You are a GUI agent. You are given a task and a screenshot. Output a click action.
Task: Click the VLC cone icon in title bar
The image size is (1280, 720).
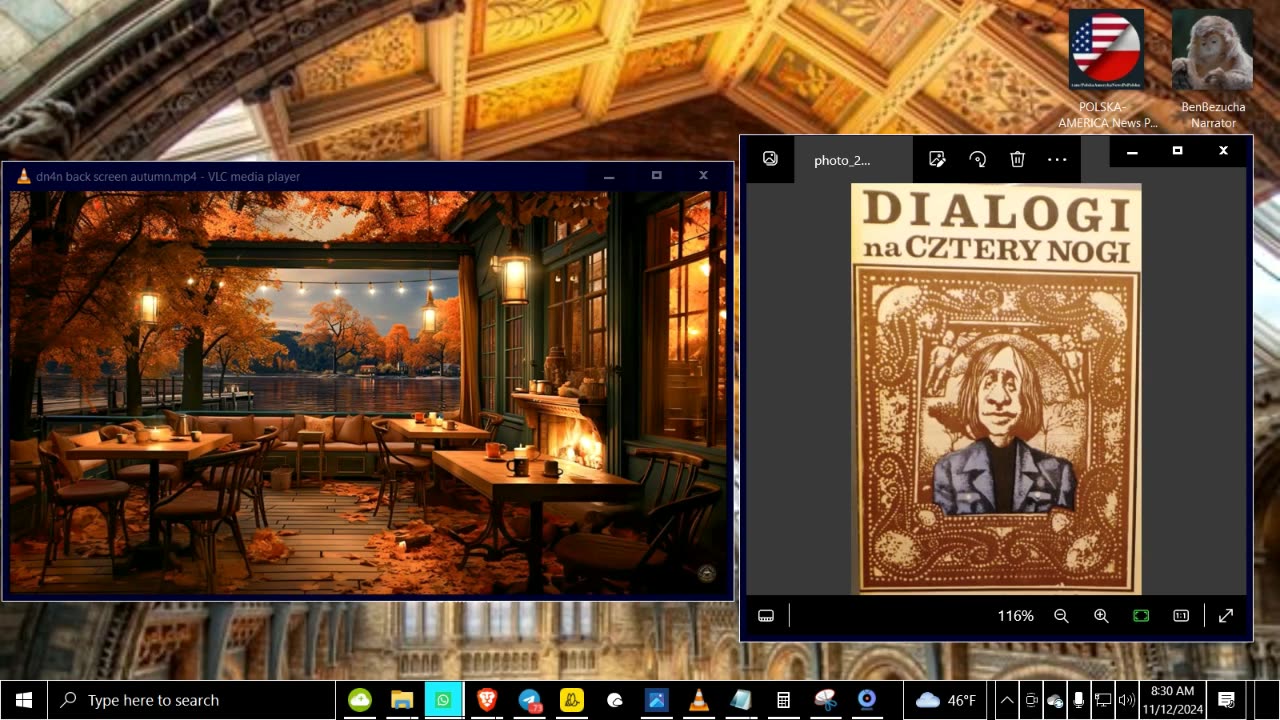tap(23, 176)
